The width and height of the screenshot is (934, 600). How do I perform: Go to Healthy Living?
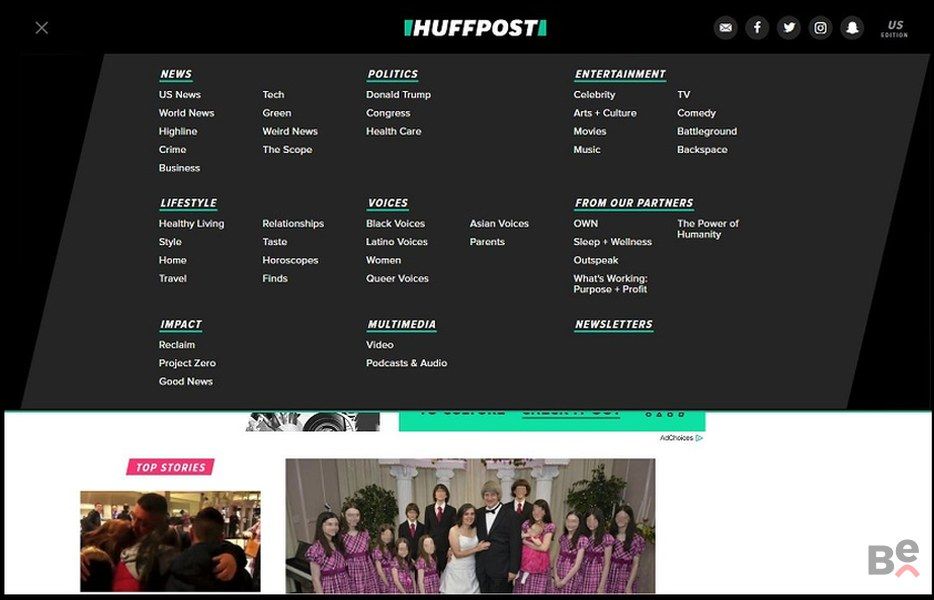pyautogui.click(x=191, y=223)
